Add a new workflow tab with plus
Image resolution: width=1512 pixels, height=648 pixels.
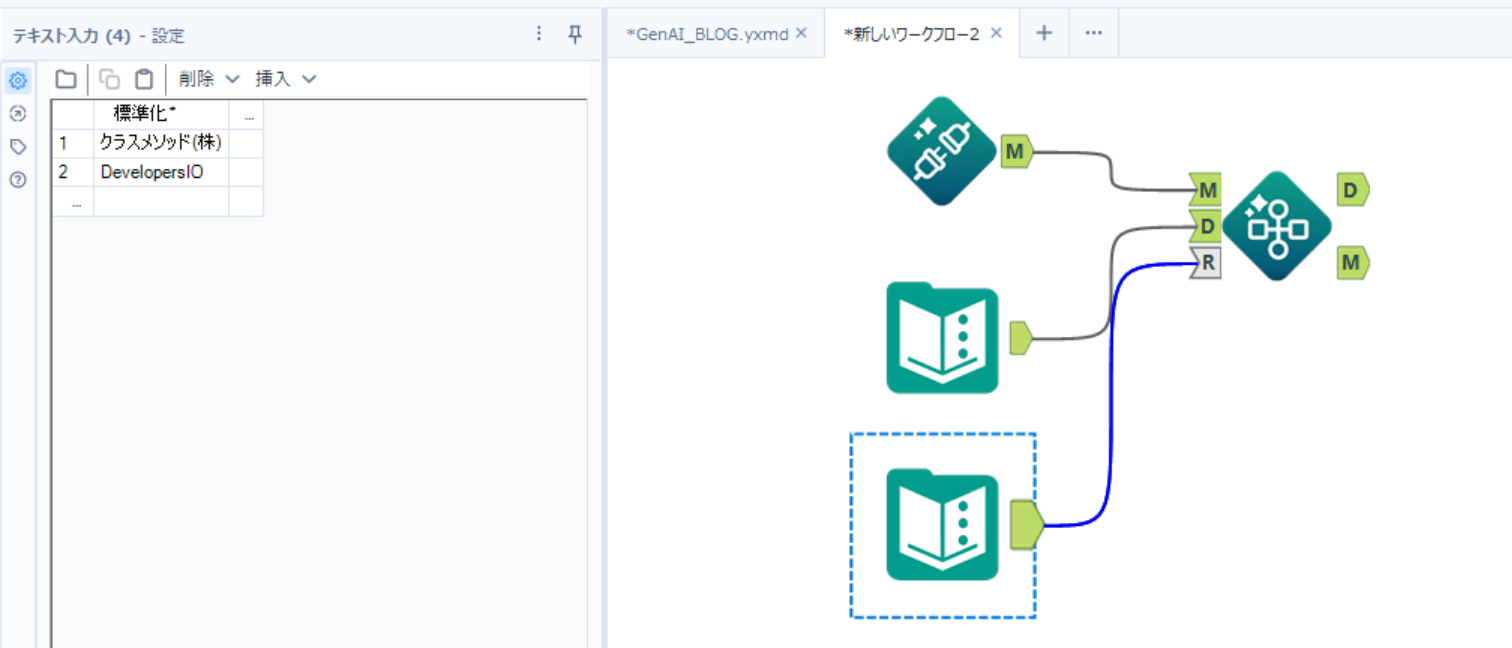pos(1044,33)
